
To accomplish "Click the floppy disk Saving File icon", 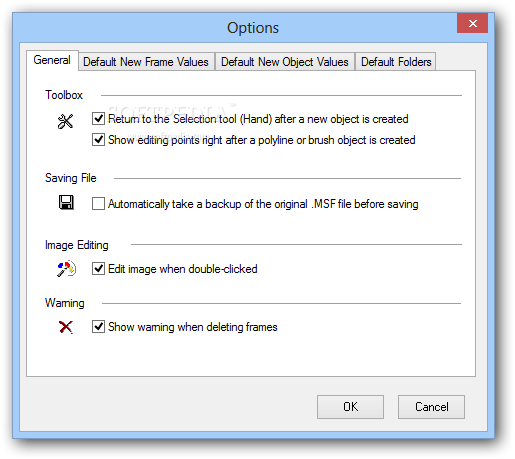I will (66, 202).
